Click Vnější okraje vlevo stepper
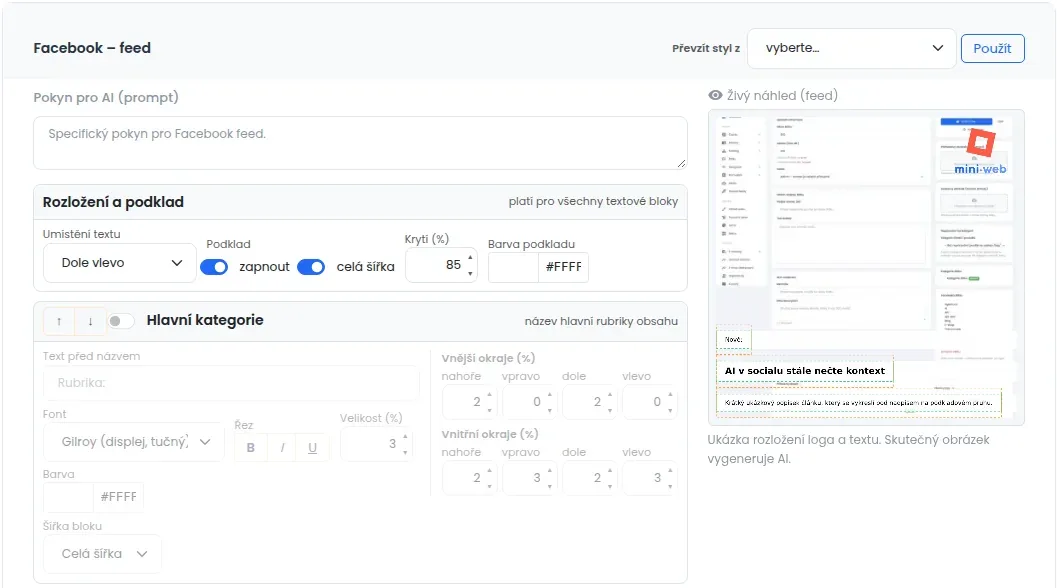 (x=650, y=402)
